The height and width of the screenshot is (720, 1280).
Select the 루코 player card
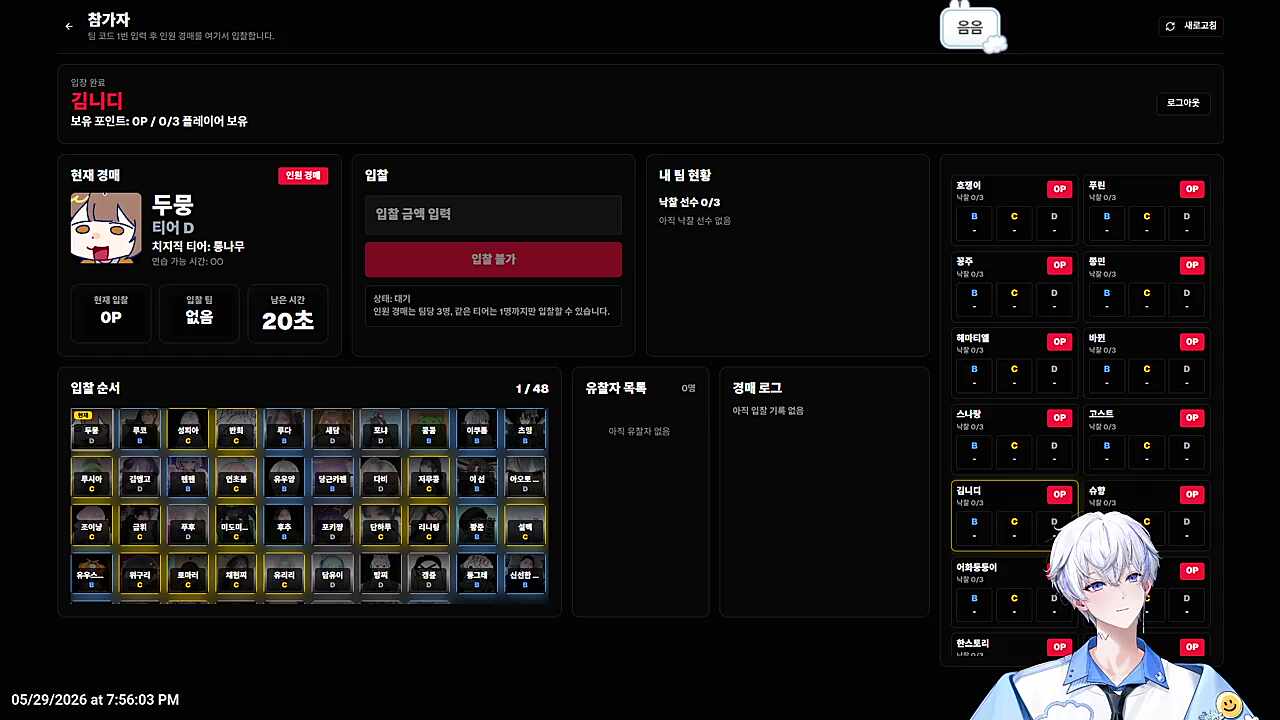[140, 428]
